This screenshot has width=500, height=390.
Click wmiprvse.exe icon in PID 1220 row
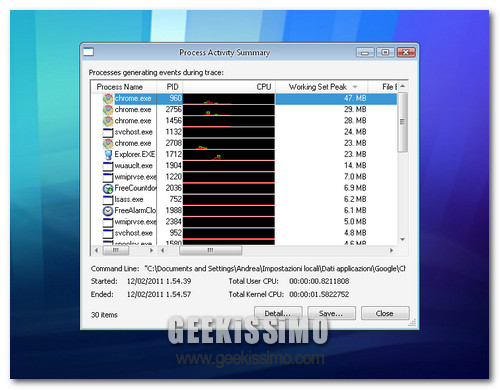pos(108,177)
